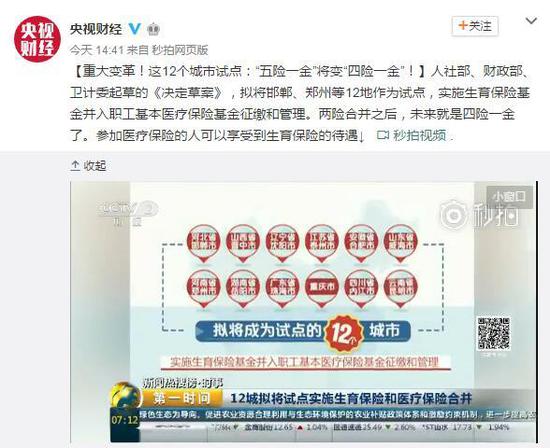Click the CCTV logo watermark in video
This screenshot has height=448, width=550.
127,213
